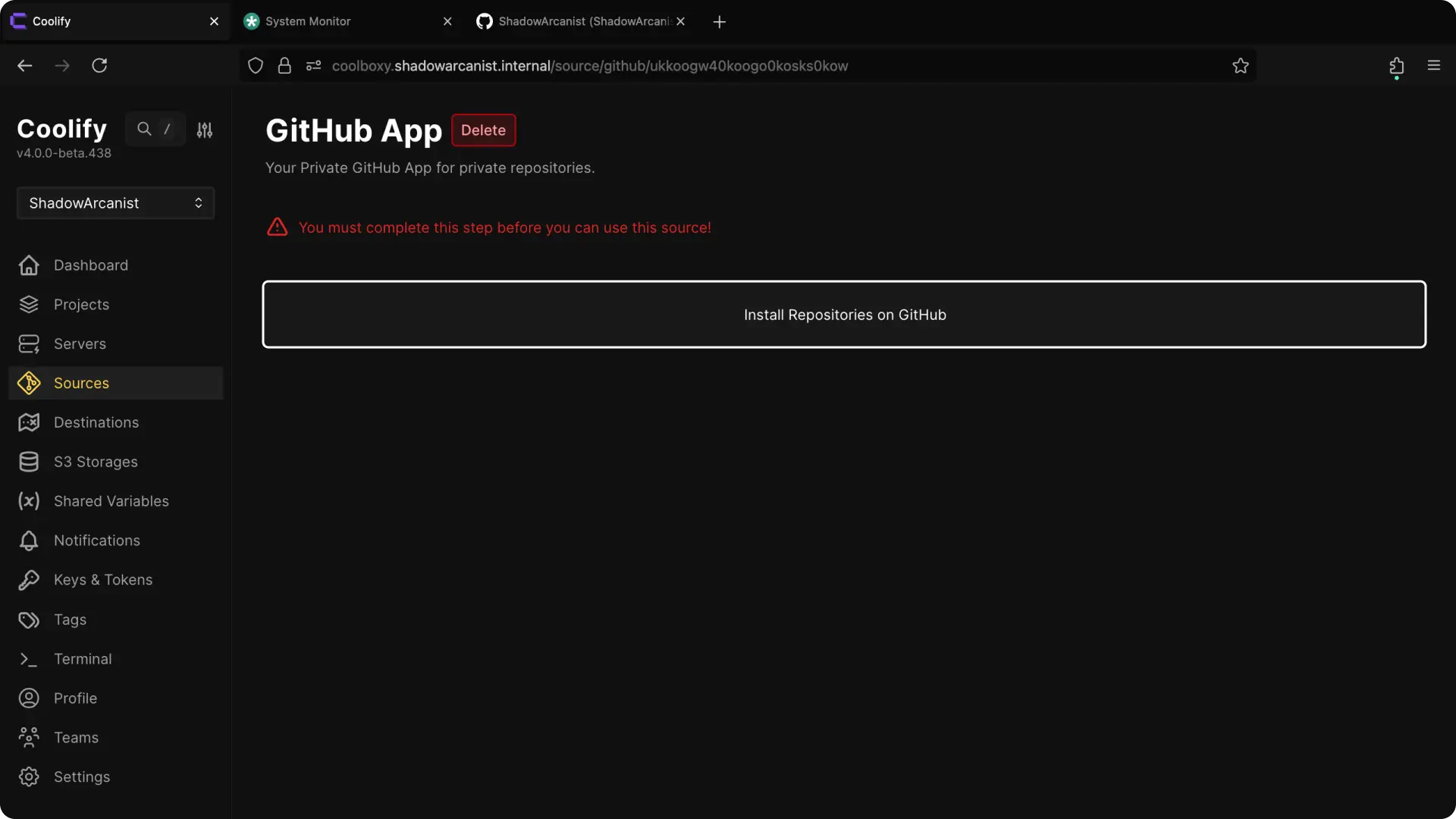Screen dimensions: 1456x819
Task: Click the Terminal prompt icon
Action: tap(29, 659)
